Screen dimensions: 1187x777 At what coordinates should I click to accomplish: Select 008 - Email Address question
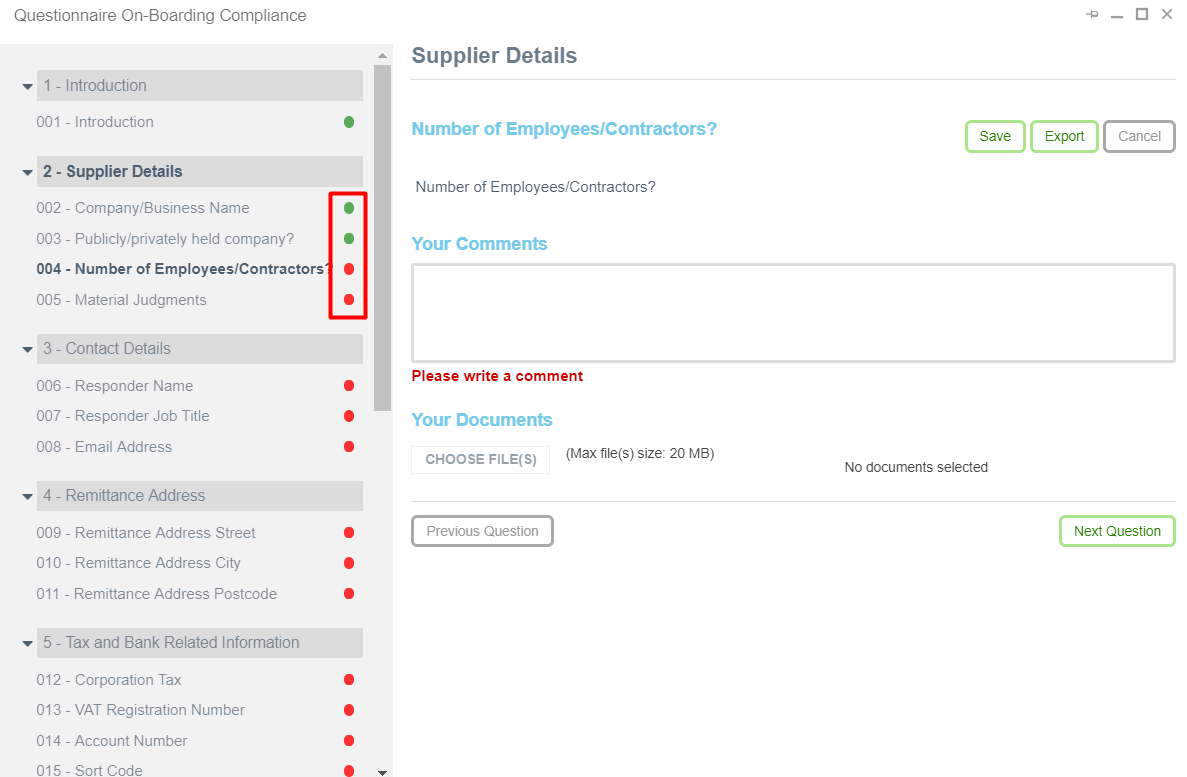[x=104, y=447]
